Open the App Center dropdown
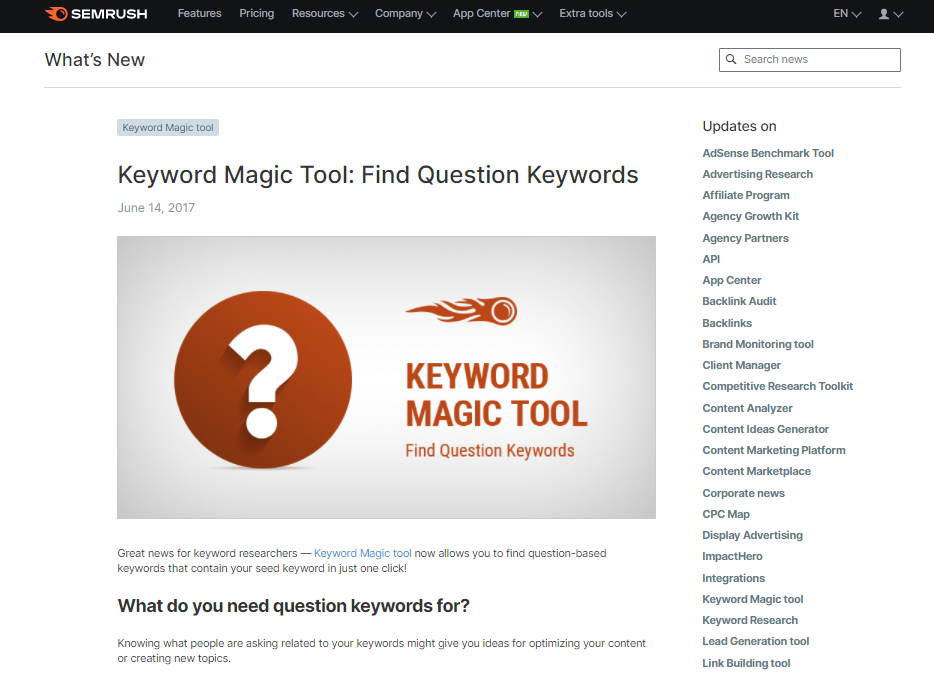 [x=497, y=13]
